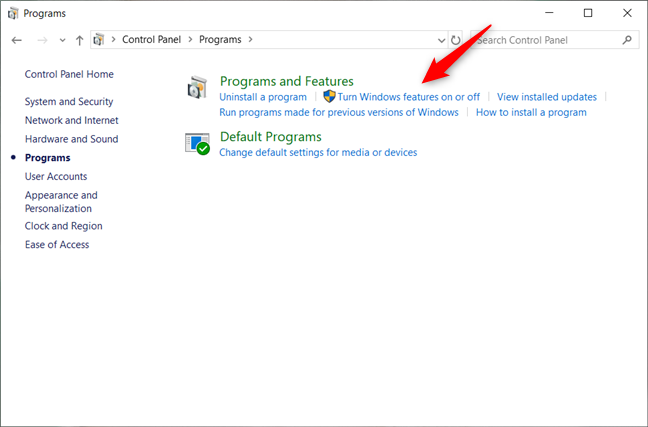The image size is (648, 427).
Task: Click Turn Windows features on or off
Action: [408, 97]
